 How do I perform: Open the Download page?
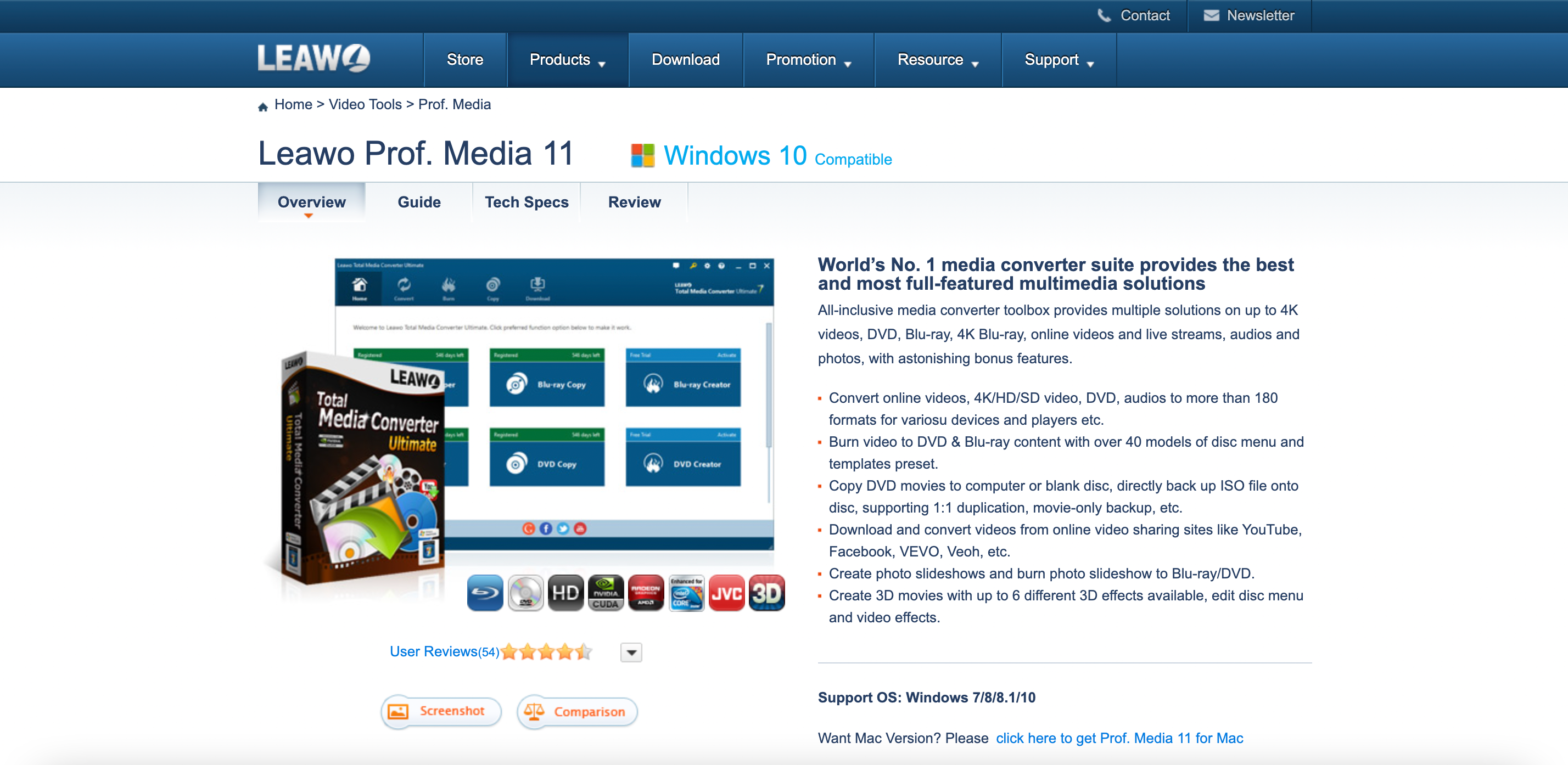[x=685, y=60]
